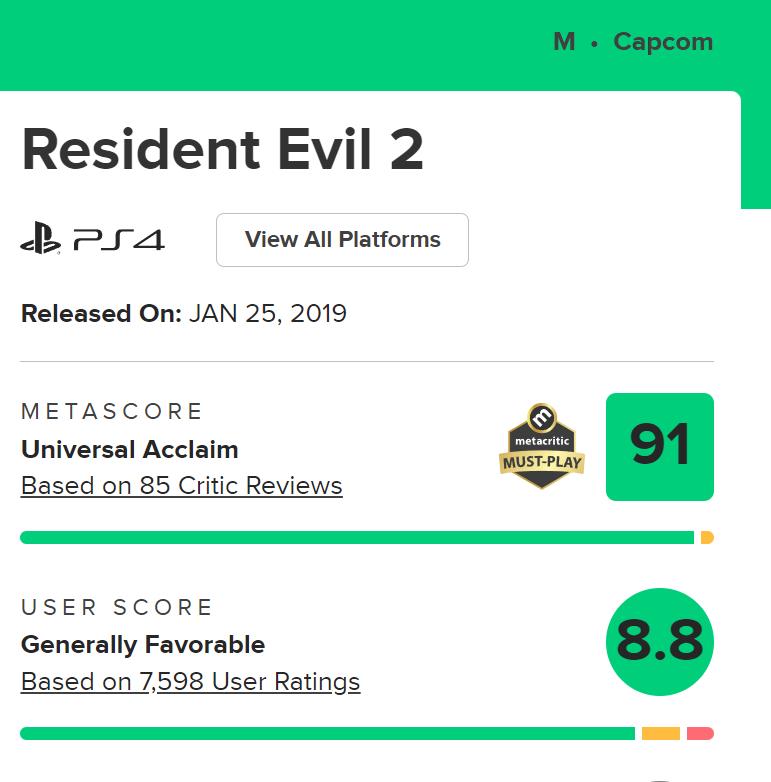This screenshot has width=771, height=782.
Task: Open the View All Platforms button
Action: pos(342,240)
